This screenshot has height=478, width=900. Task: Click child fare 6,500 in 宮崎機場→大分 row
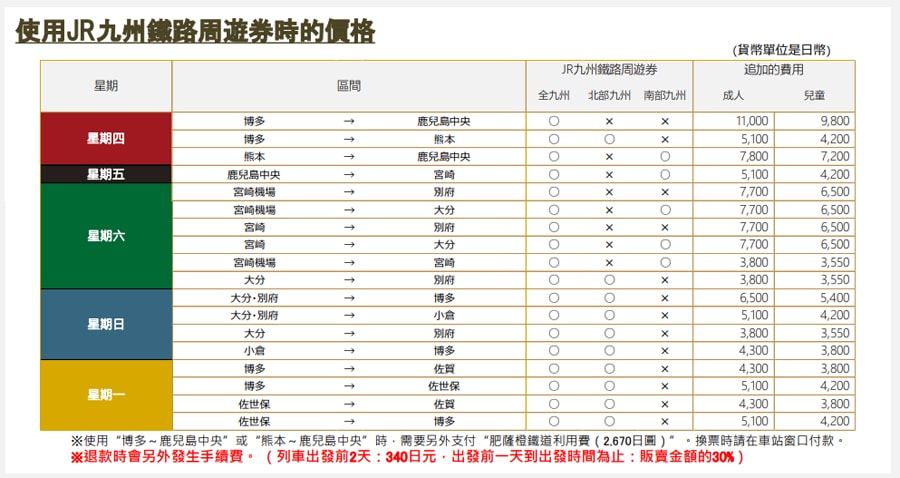(x=835, y=210)
